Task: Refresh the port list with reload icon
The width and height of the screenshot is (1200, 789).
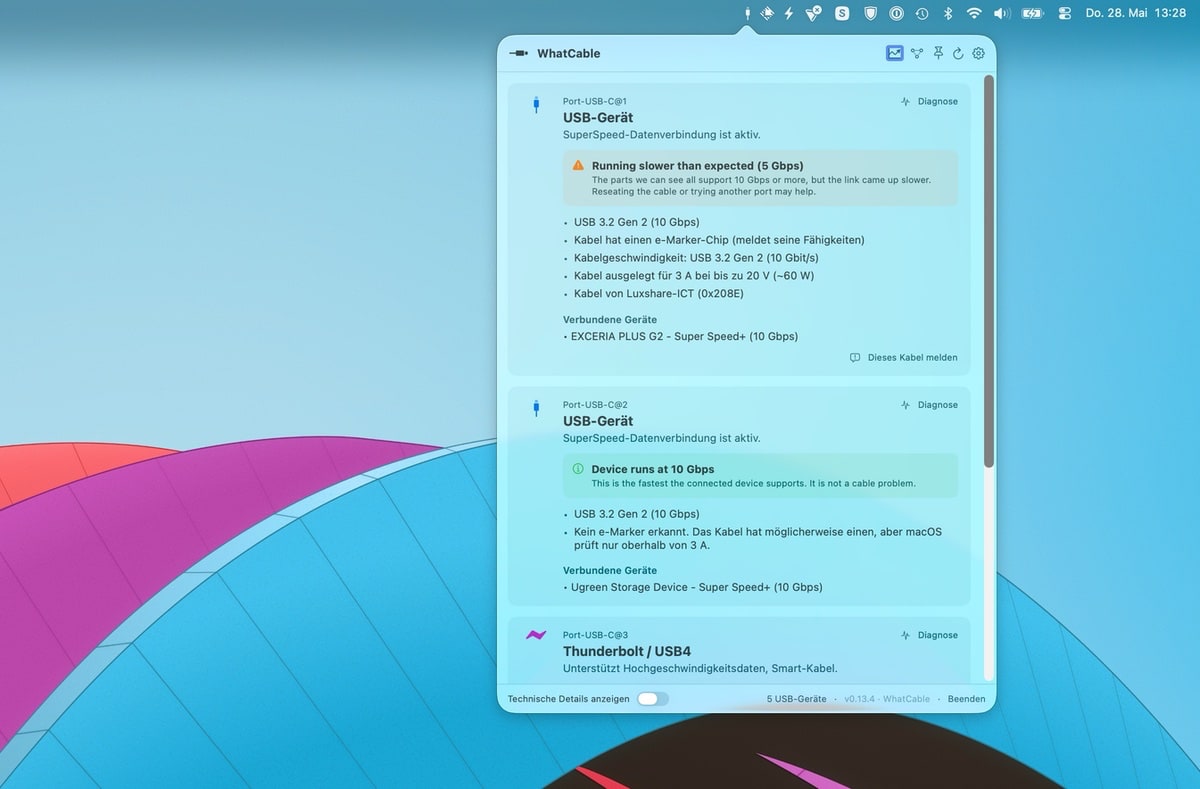Action: 958,53
